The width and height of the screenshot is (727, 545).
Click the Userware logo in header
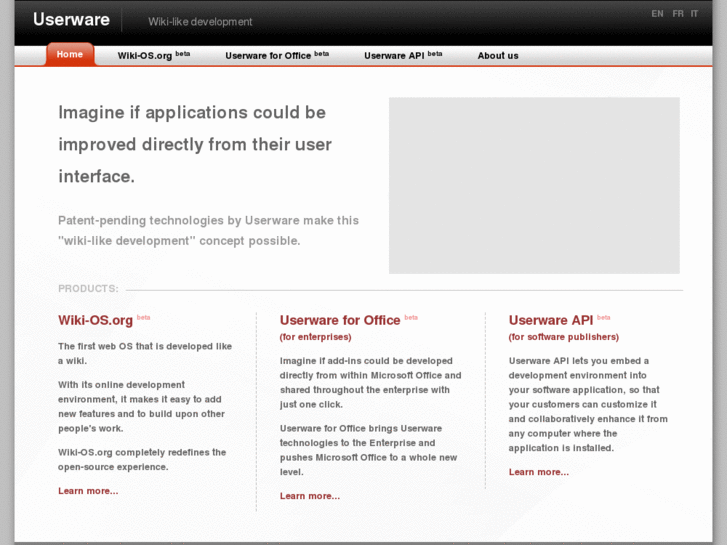click(72, 20)
